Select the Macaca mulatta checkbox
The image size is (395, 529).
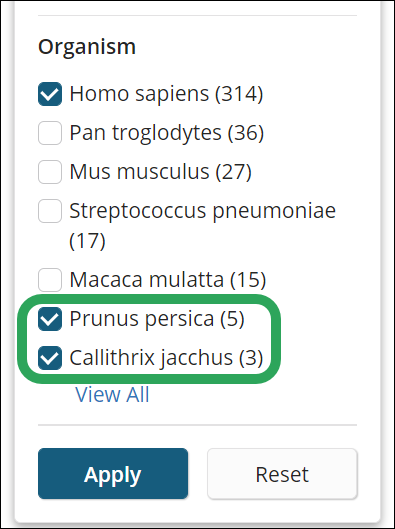tap(50, 280)
